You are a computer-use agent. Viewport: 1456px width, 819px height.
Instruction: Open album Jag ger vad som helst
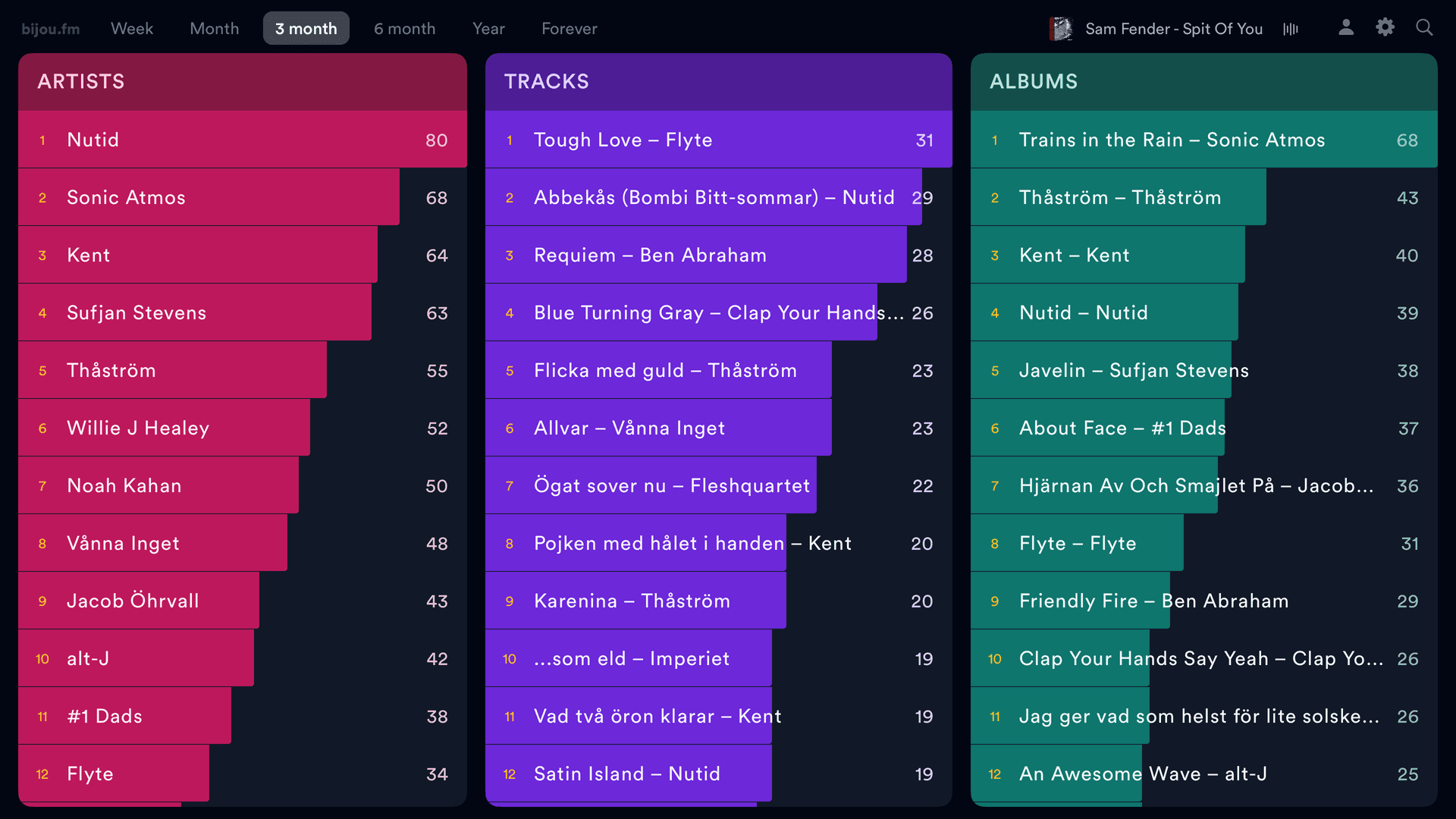pyautogui.click(x=1204, y=716)
